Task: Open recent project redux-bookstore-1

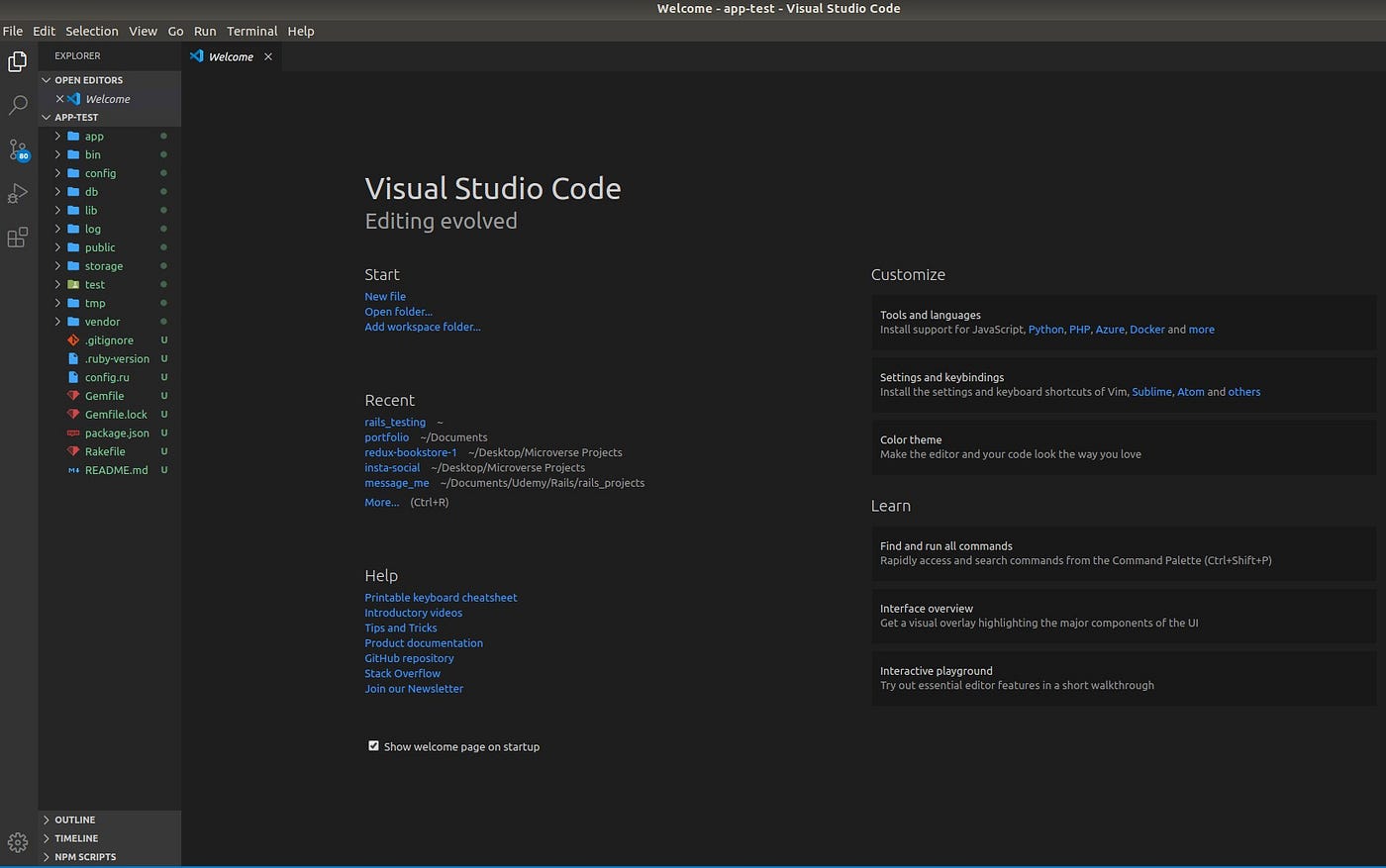Action: 411,452
